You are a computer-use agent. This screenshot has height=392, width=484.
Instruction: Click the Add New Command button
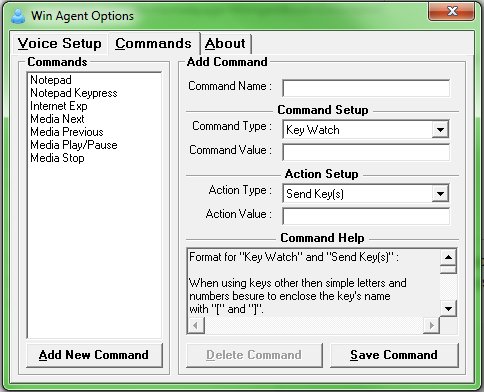point(94,355)
